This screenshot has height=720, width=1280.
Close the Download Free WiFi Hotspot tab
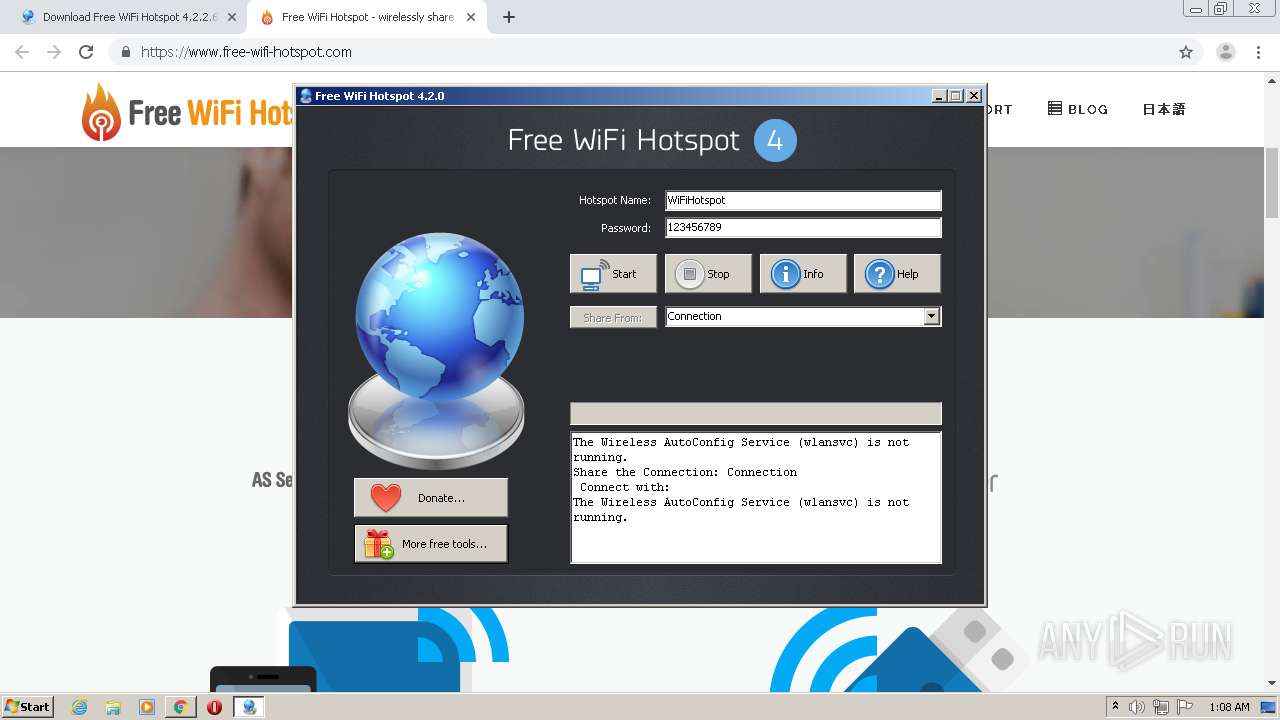coord(232,17)
